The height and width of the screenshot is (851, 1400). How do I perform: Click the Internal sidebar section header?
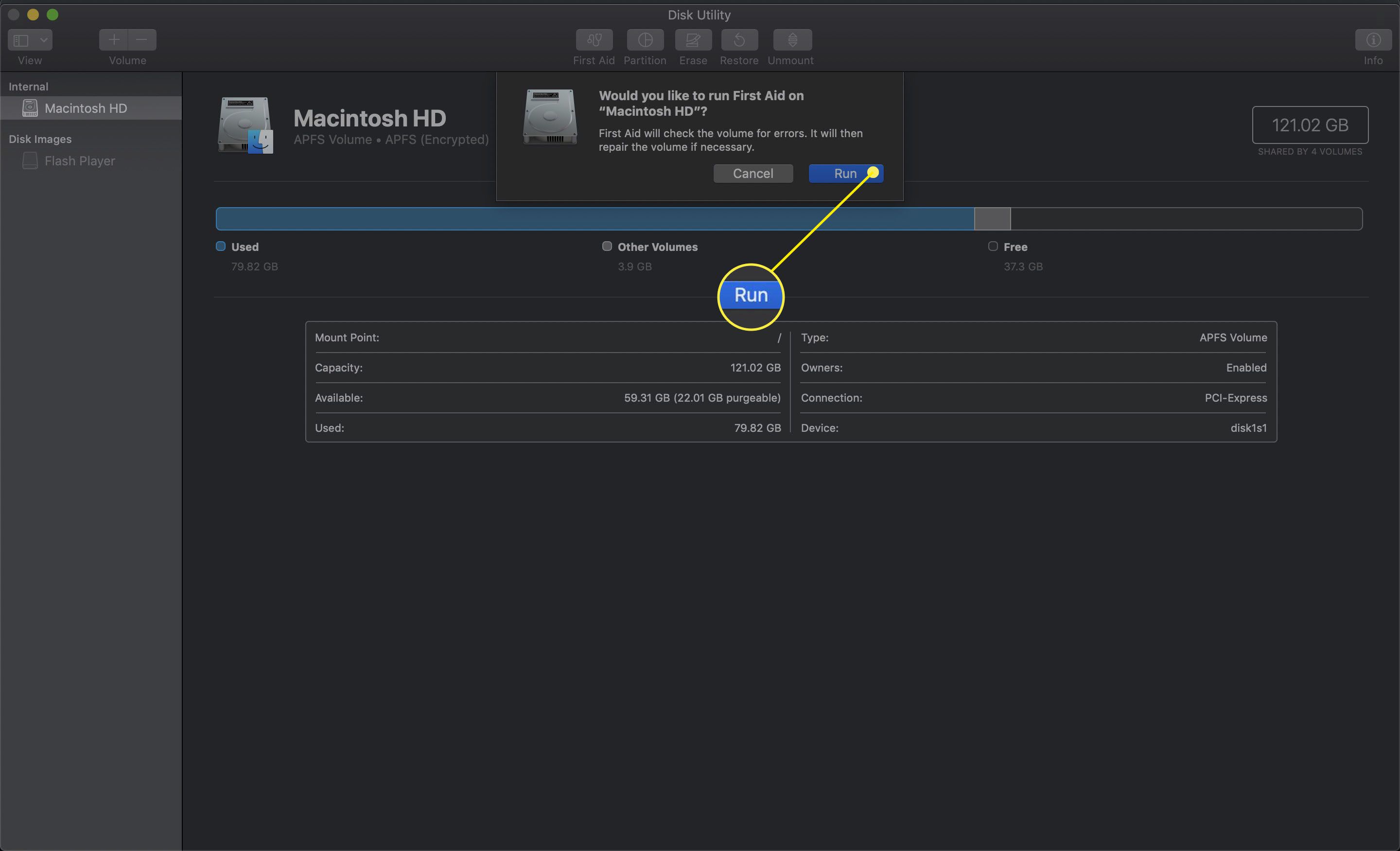pos(28,87)
